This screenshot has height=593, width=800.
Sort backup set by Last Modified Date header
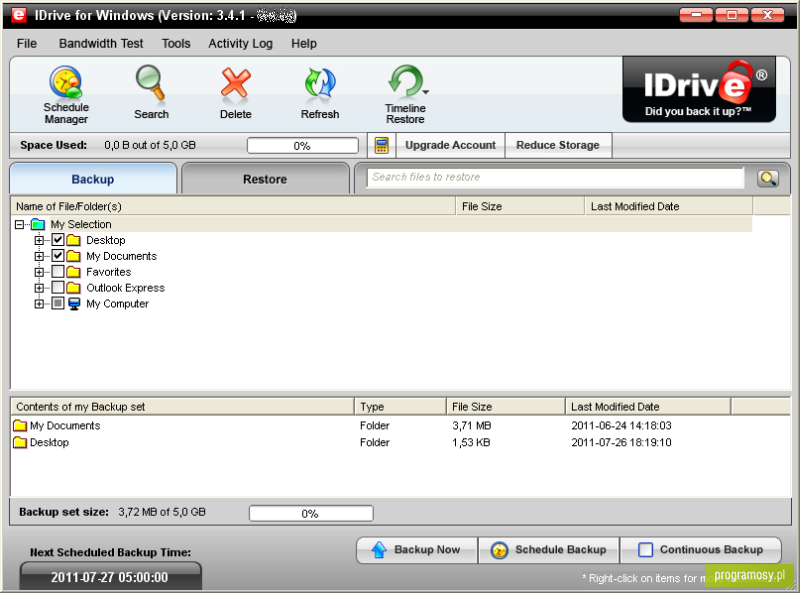(x=648, y=407)
